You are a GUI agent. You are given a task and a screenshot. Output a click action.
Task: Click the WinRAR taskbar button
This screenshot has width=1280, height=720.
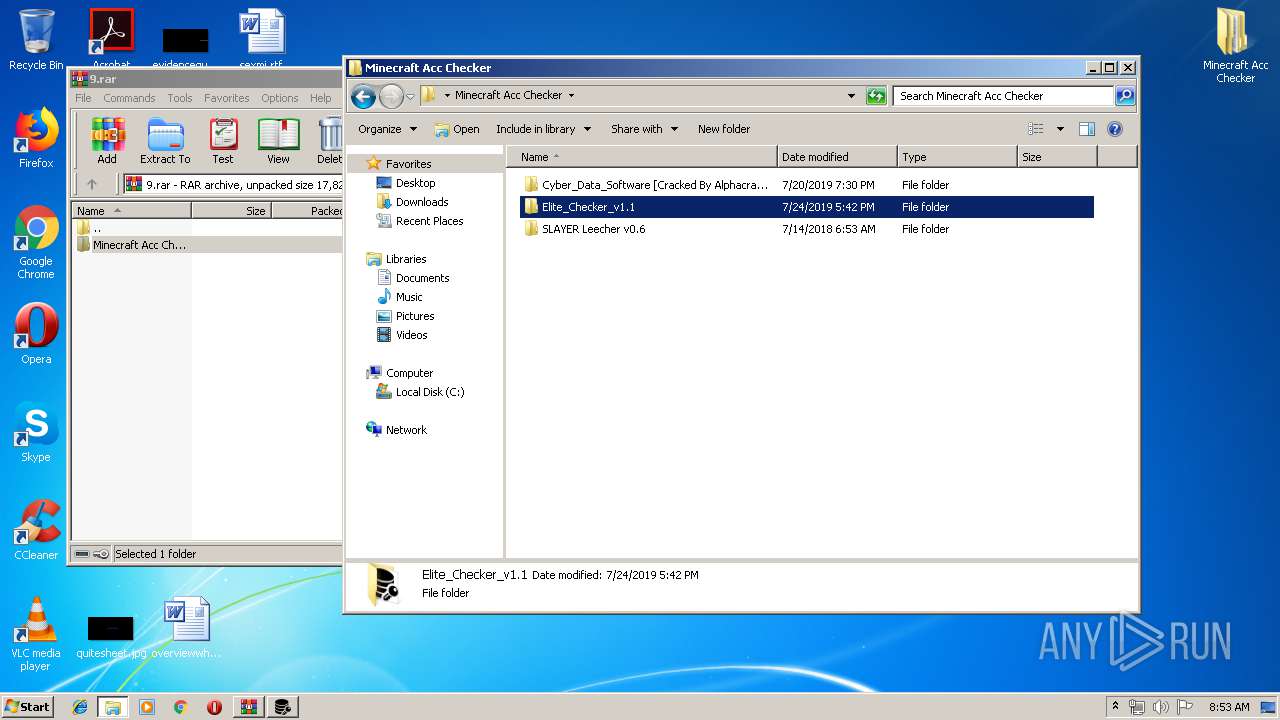[x=248, y=707]
